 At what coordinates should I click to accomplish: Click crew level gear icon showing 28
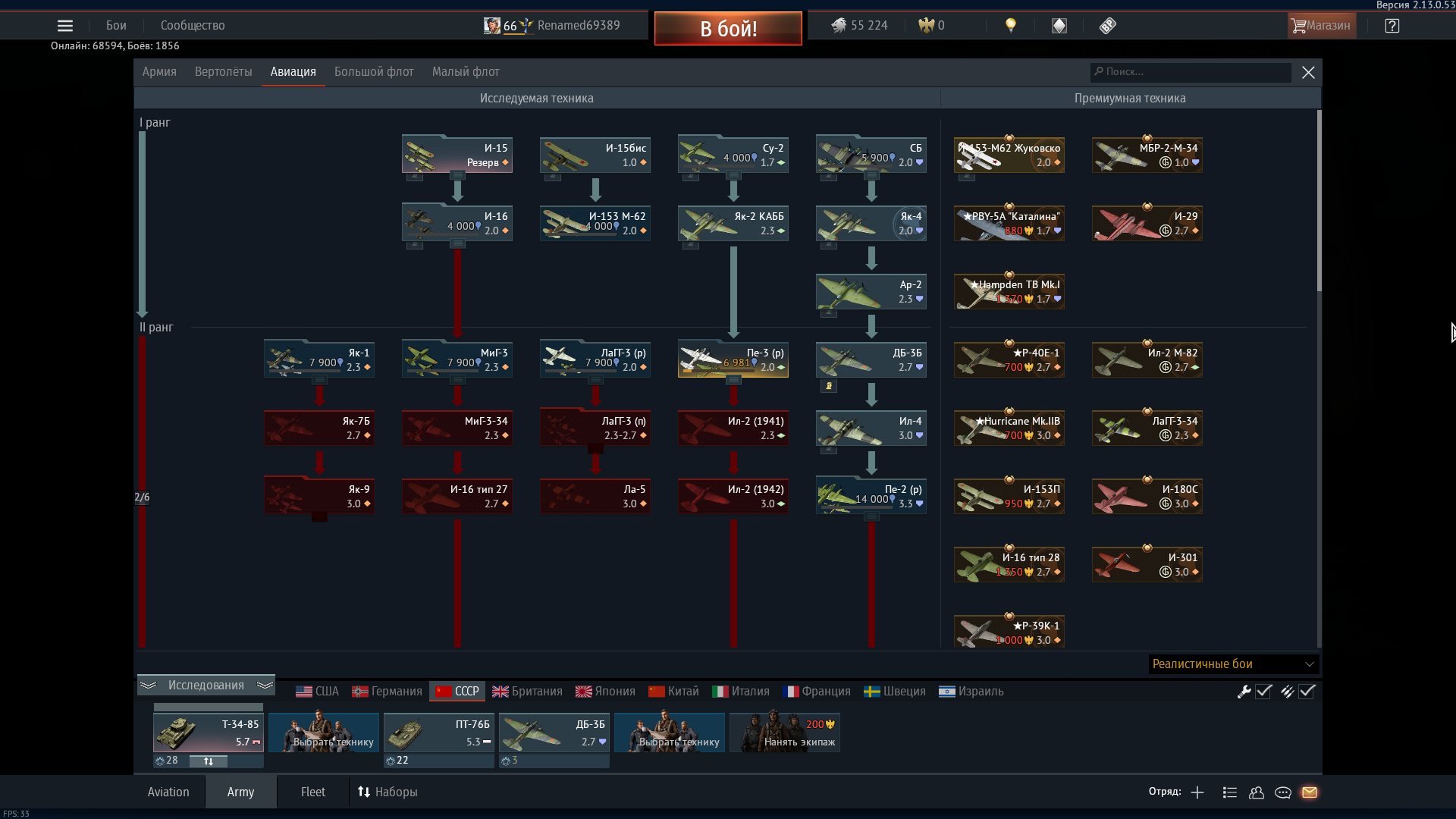coord(160,761)
